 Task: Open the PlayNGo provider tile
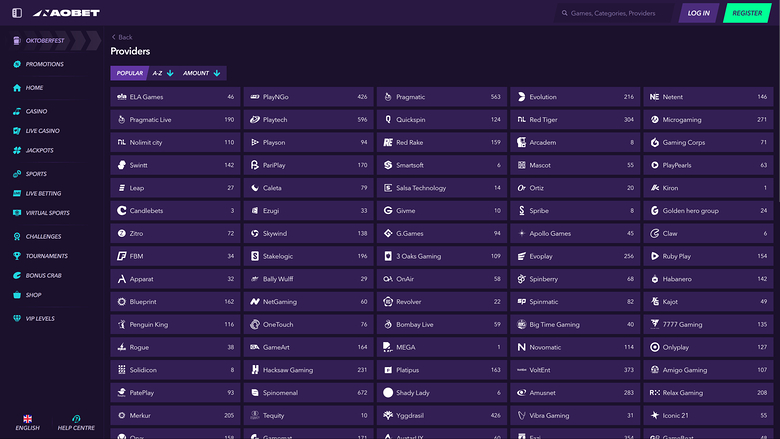(308, 97)
